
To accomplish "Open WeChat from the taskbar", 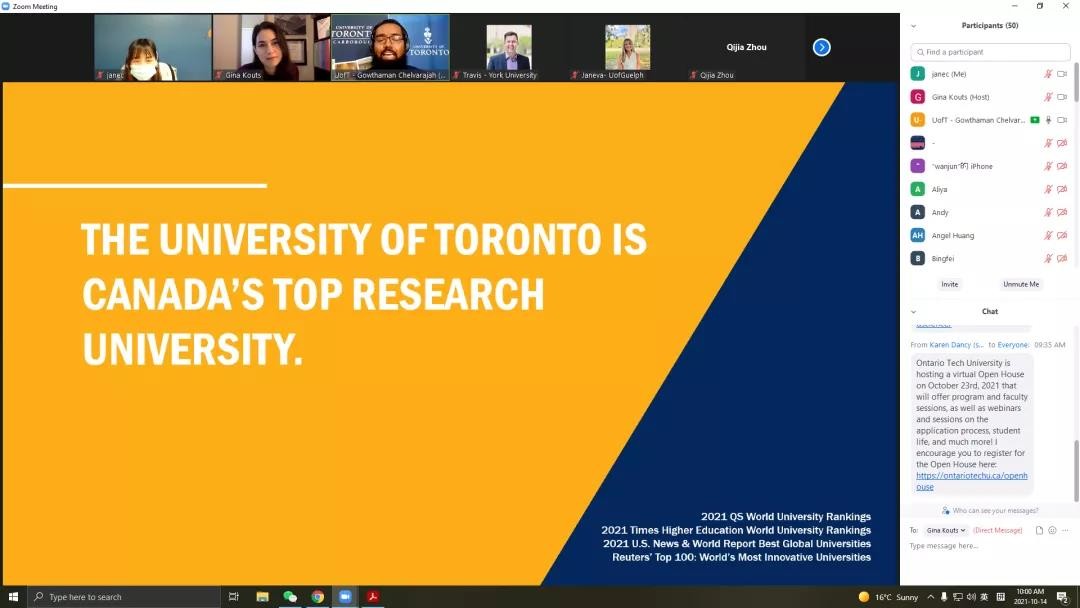I will (290, 597).
